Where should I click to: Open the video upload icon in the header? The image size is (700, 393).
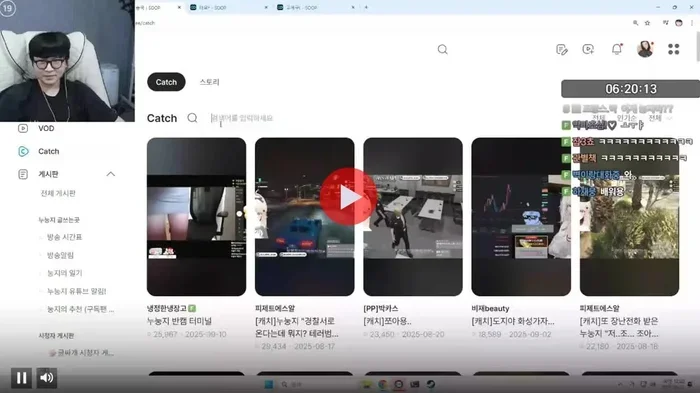point(588,49)
